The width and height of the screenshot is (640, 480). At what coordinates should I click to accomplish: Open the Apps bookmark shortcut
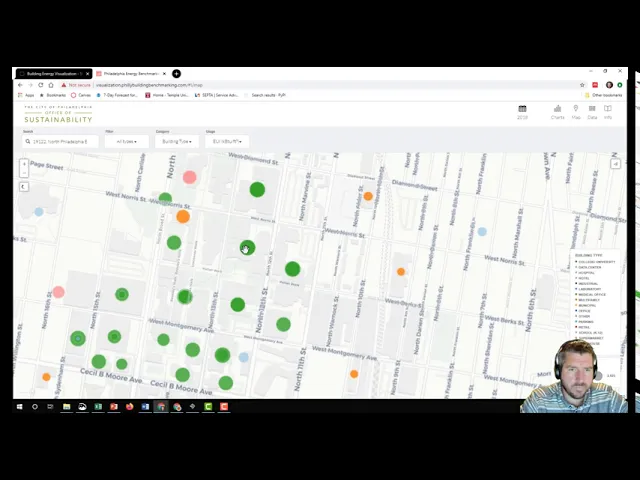[26, 95]
